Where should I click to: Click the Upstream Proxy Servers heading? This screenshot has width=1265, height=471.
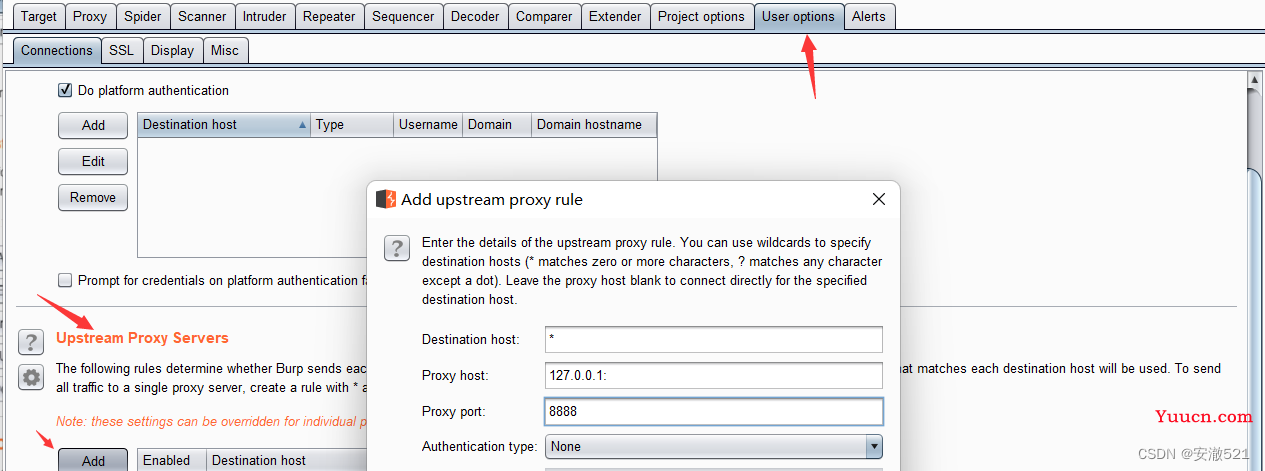pyautogui.click(x=142, y=338)
